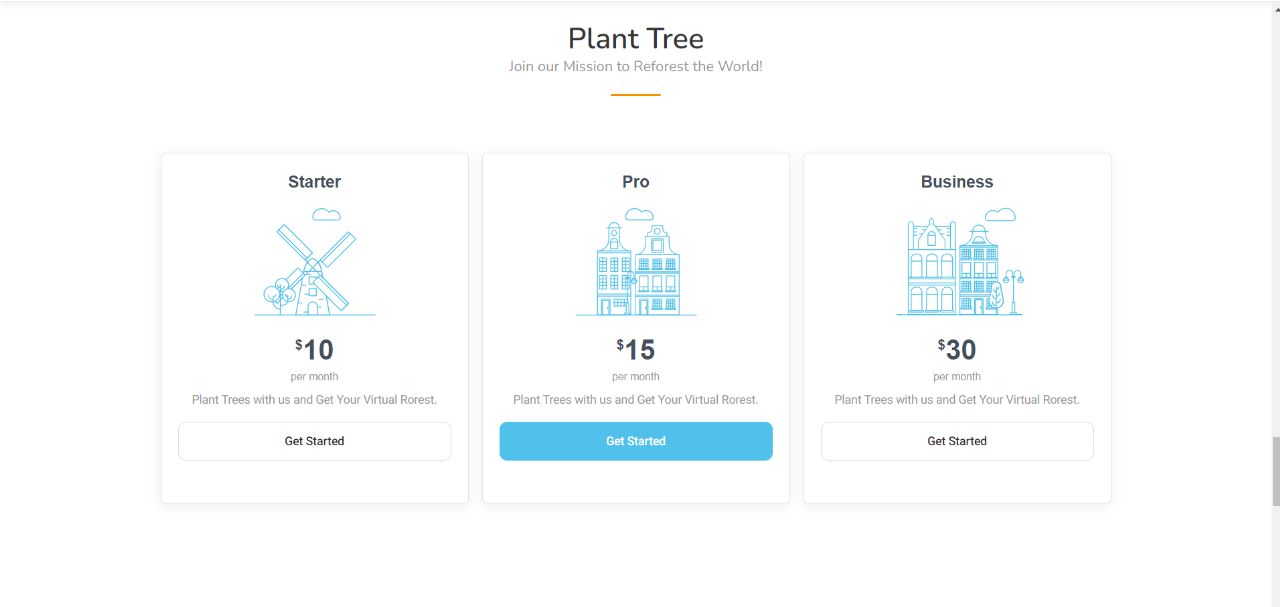Click the $30 price in Business card
The width and height of the screenshot is (1280, 607).
pos(957,350)
